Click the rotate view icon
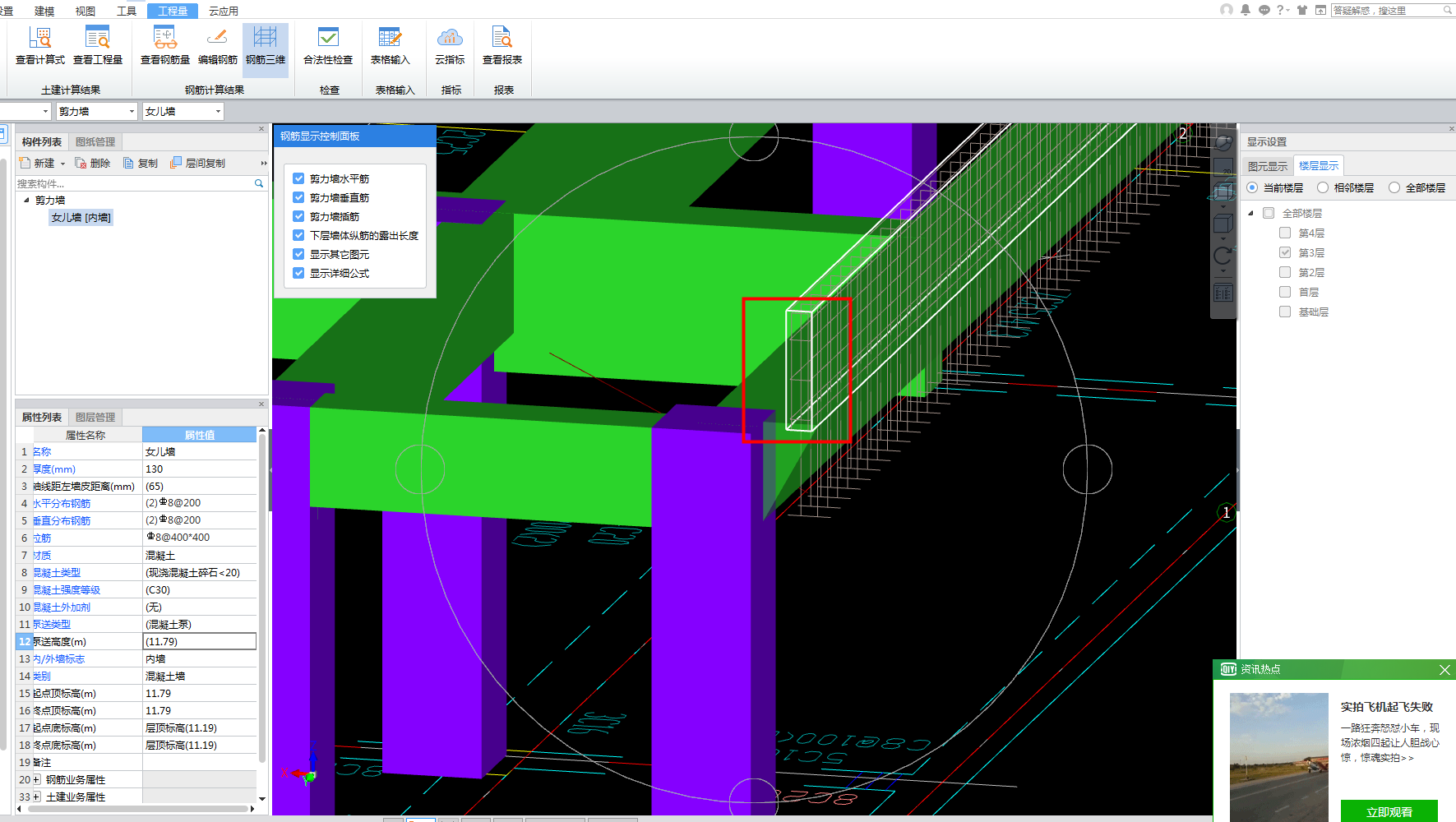Image resolution: width=1456 pixels, height=822 pixels. (1223, 256)
